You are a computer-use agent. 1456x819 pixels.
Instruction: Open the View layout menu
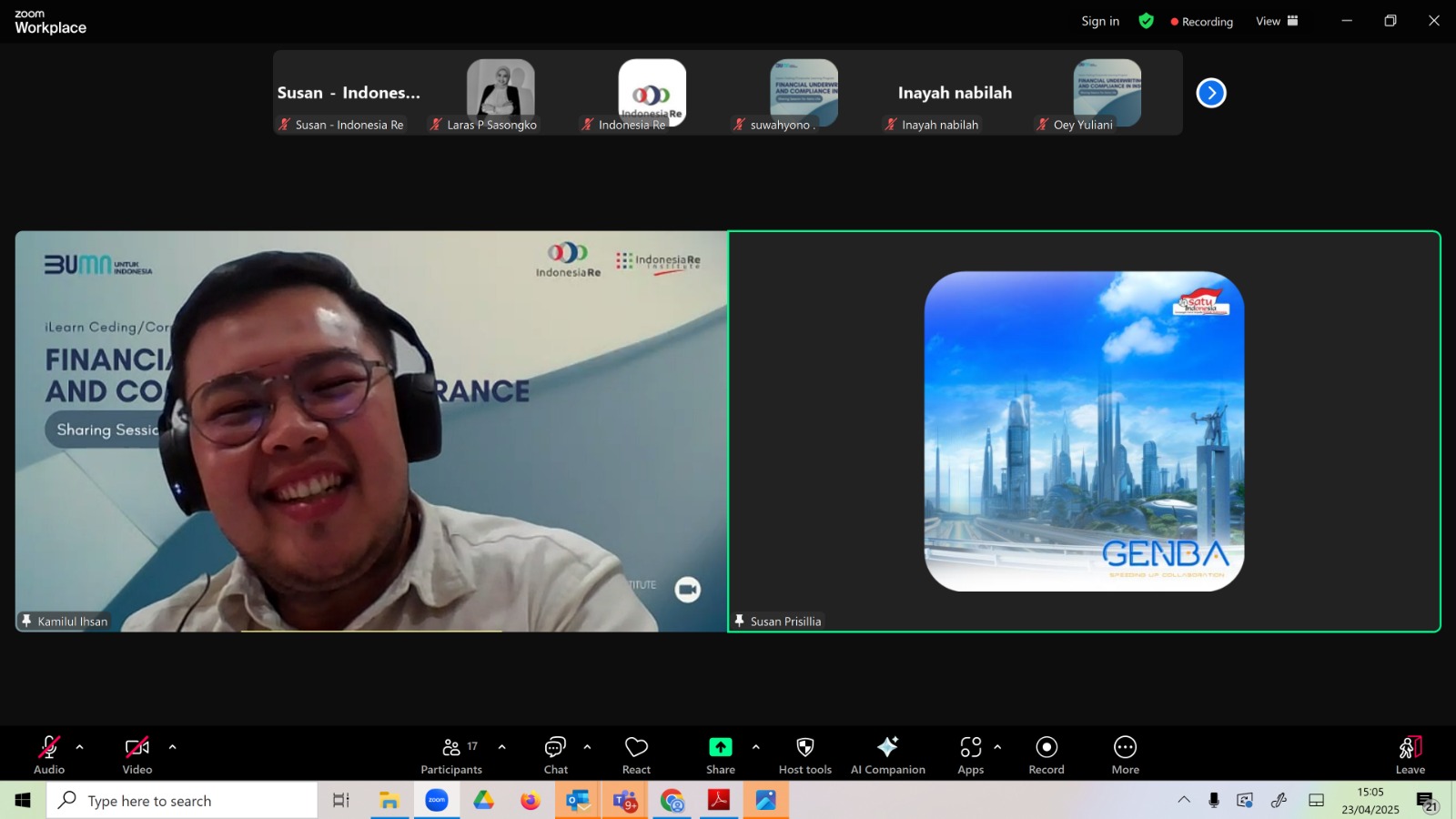[x=1277, y=21]
